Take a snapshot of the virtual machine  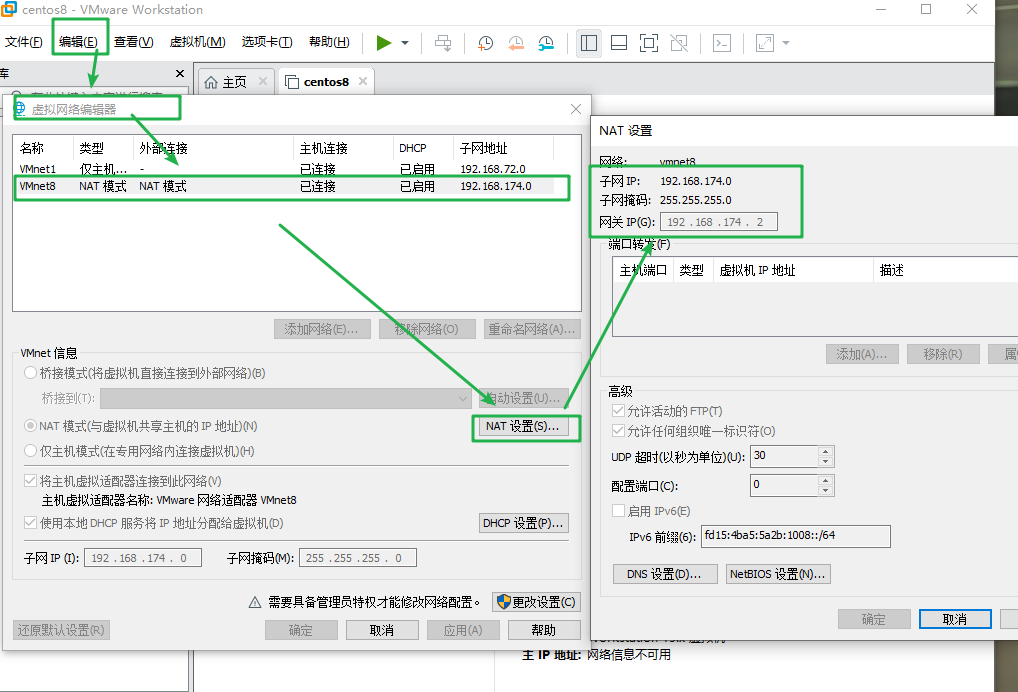point(485,43)
